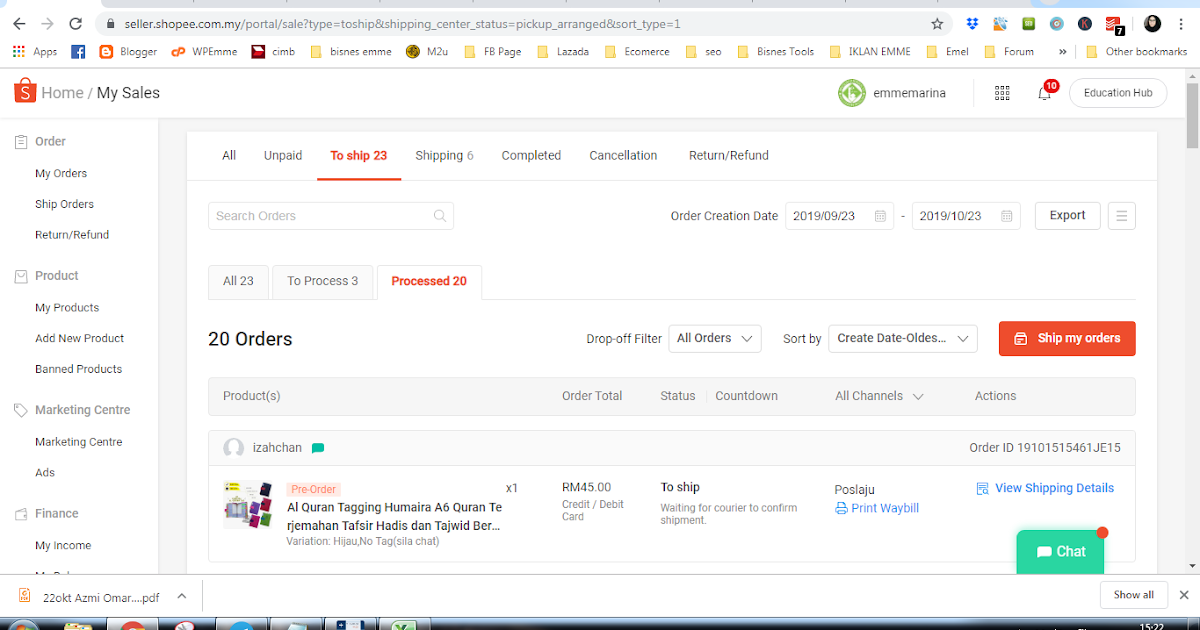Open My Products in sidebar
The height and width of the screenshot is (630, 1200).
click(67, 308)
